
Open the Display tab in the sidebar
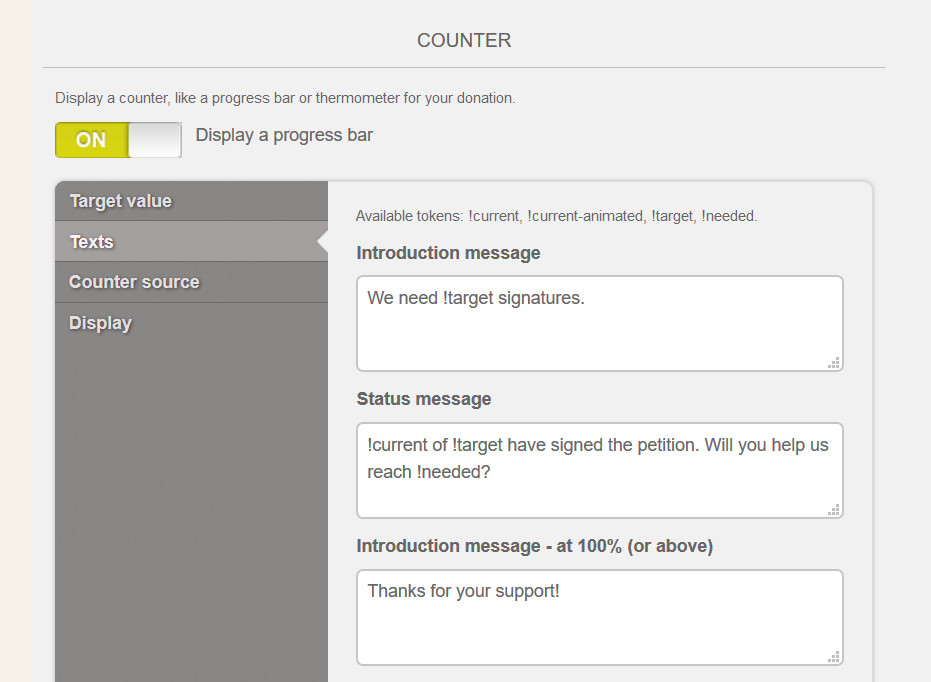[x=191, y=323]
